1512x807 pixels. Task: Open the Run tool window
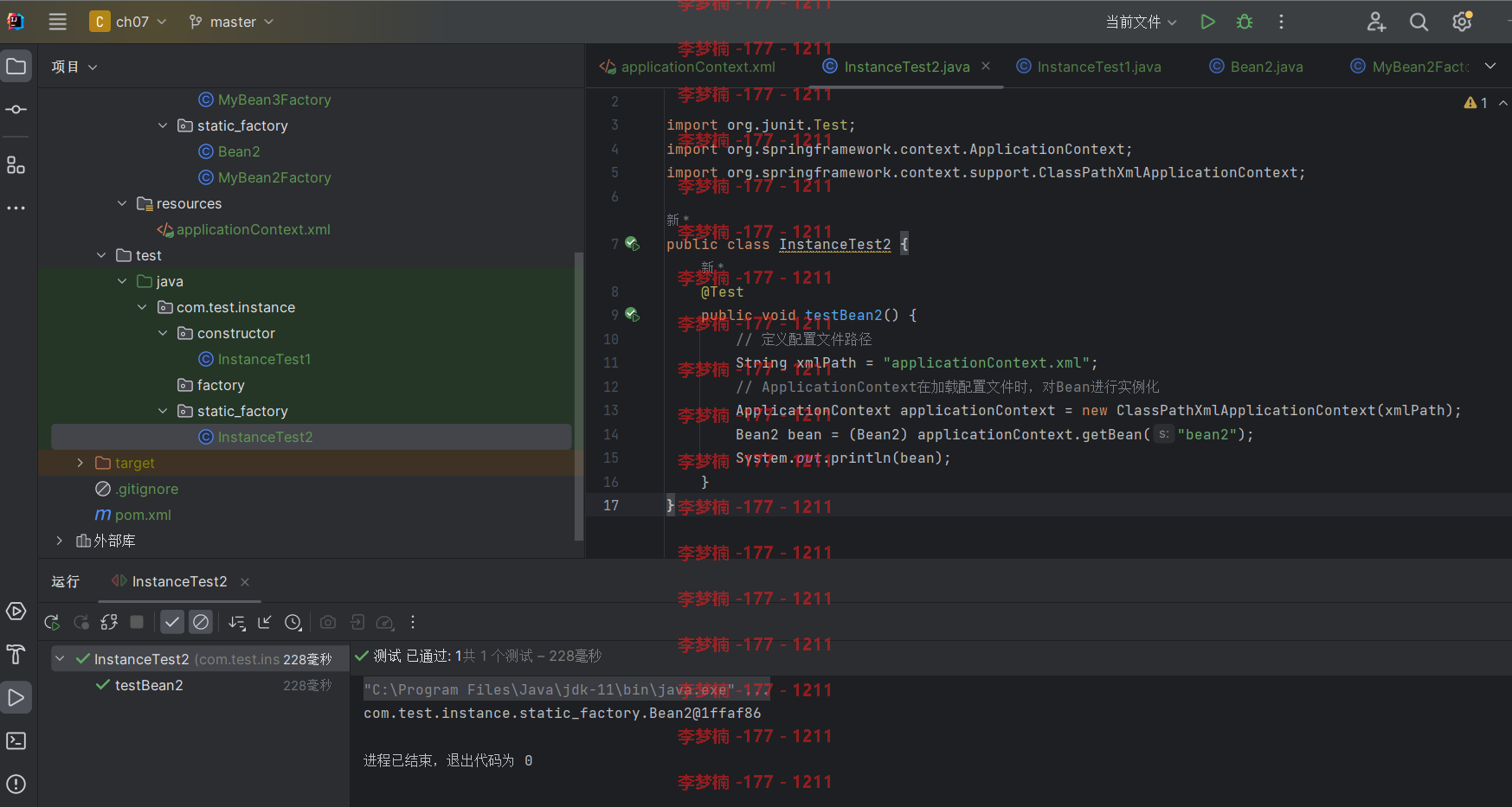tap(16, 698)
